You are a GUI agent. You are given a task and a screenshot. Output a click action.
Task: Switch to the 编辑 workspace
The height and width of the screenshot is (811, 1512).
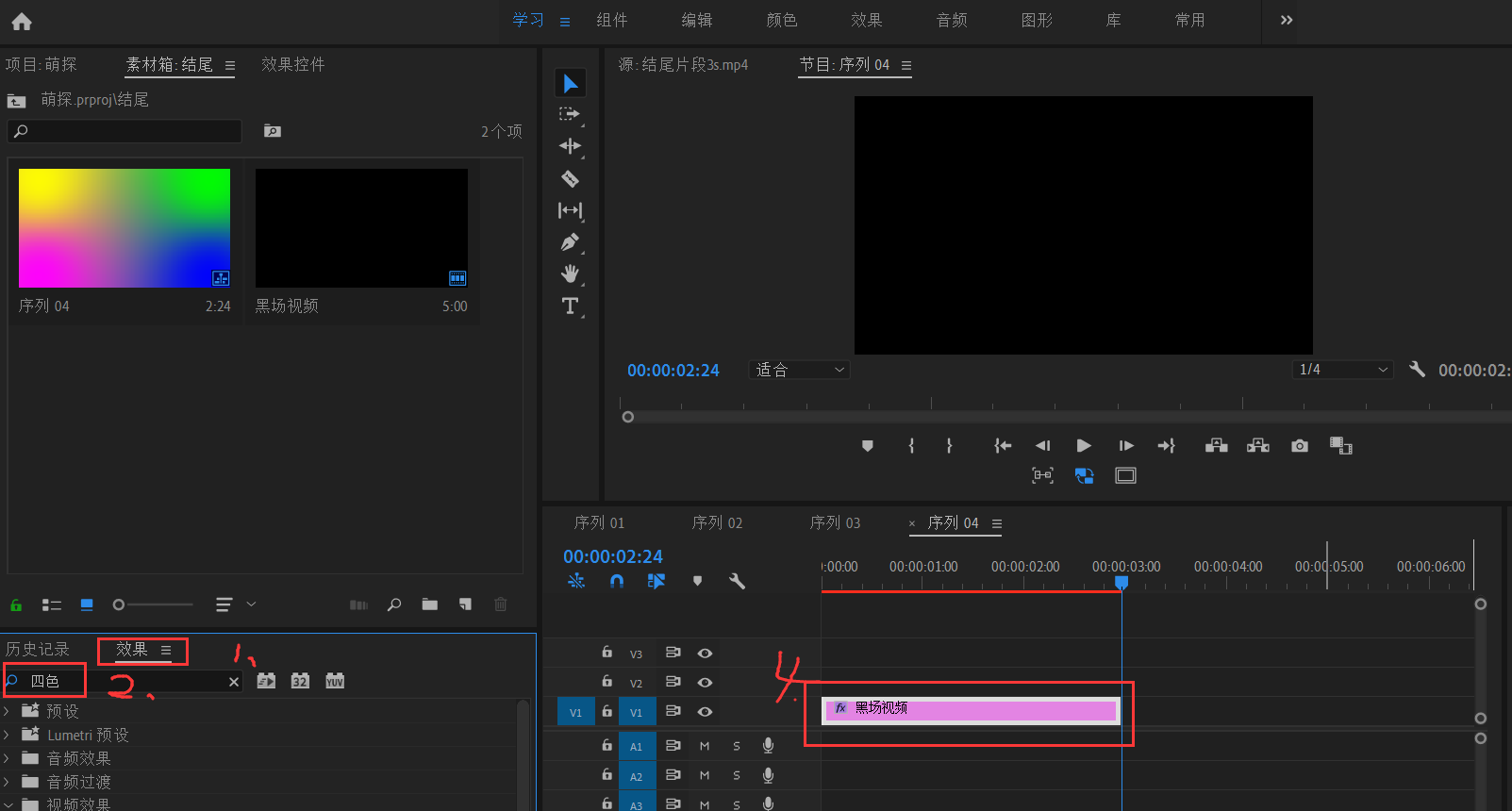click(697, 20)
